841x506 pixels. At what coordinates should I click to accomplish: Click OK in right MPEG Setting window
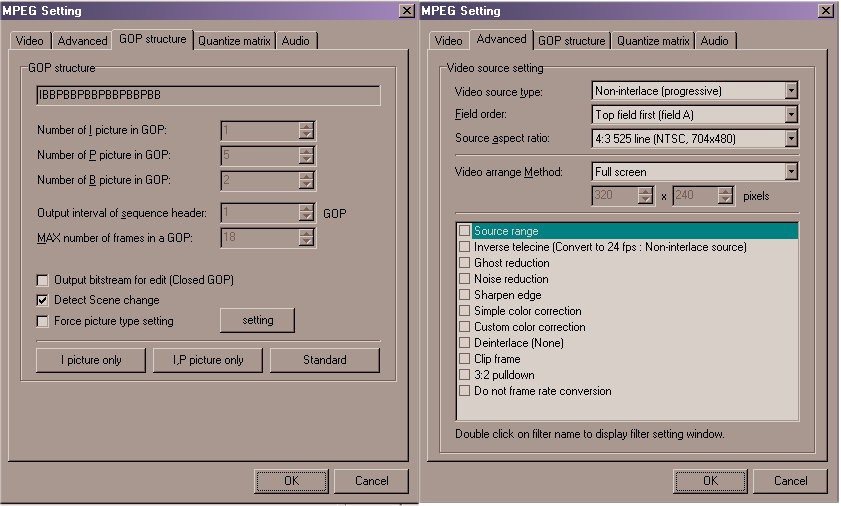coord(710,481)
